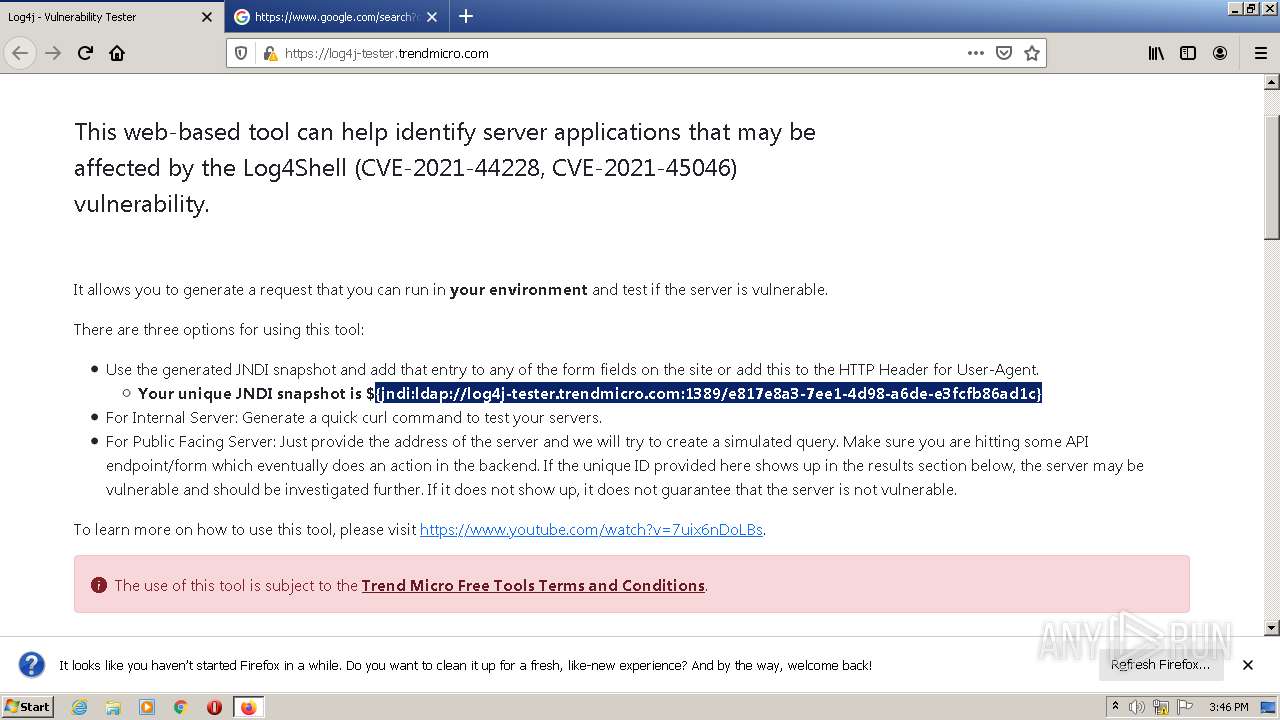
Task: Open the network tray icon
Action: click(1161, 707)
